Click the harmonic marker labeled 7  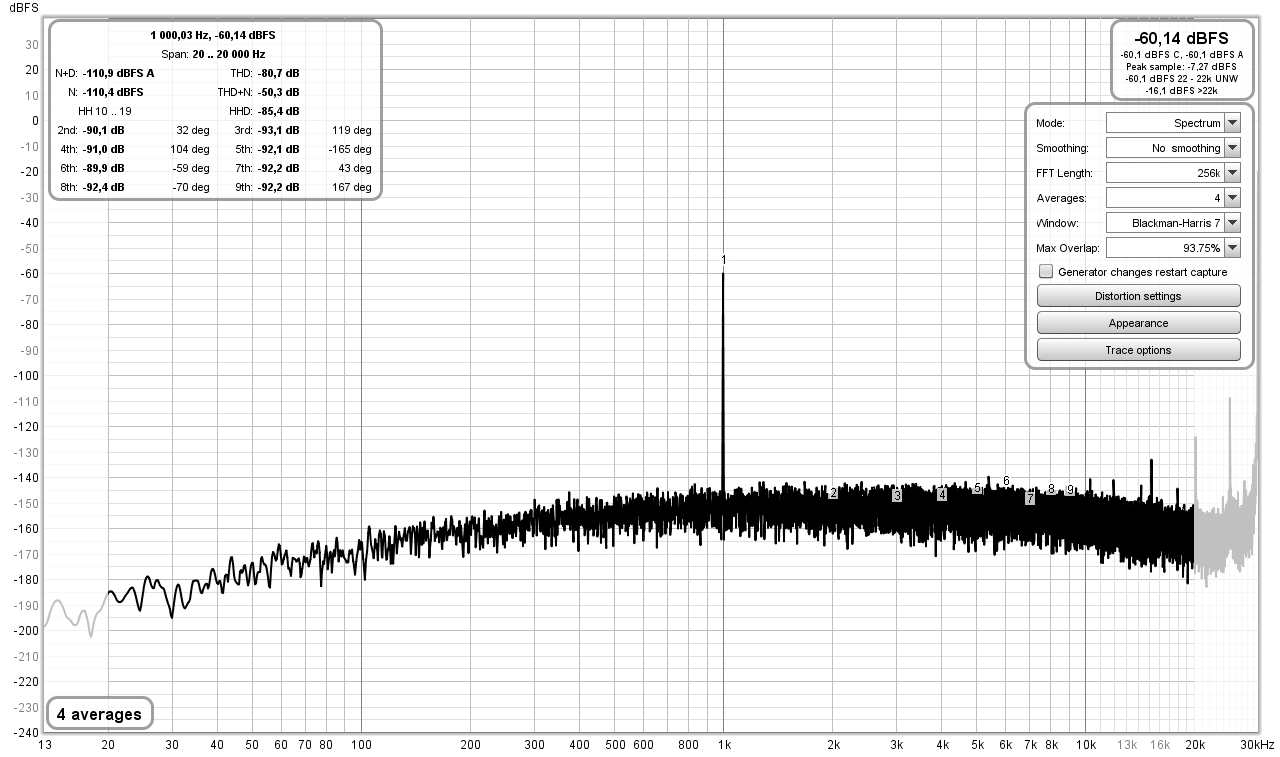(x=1030, y=498)
